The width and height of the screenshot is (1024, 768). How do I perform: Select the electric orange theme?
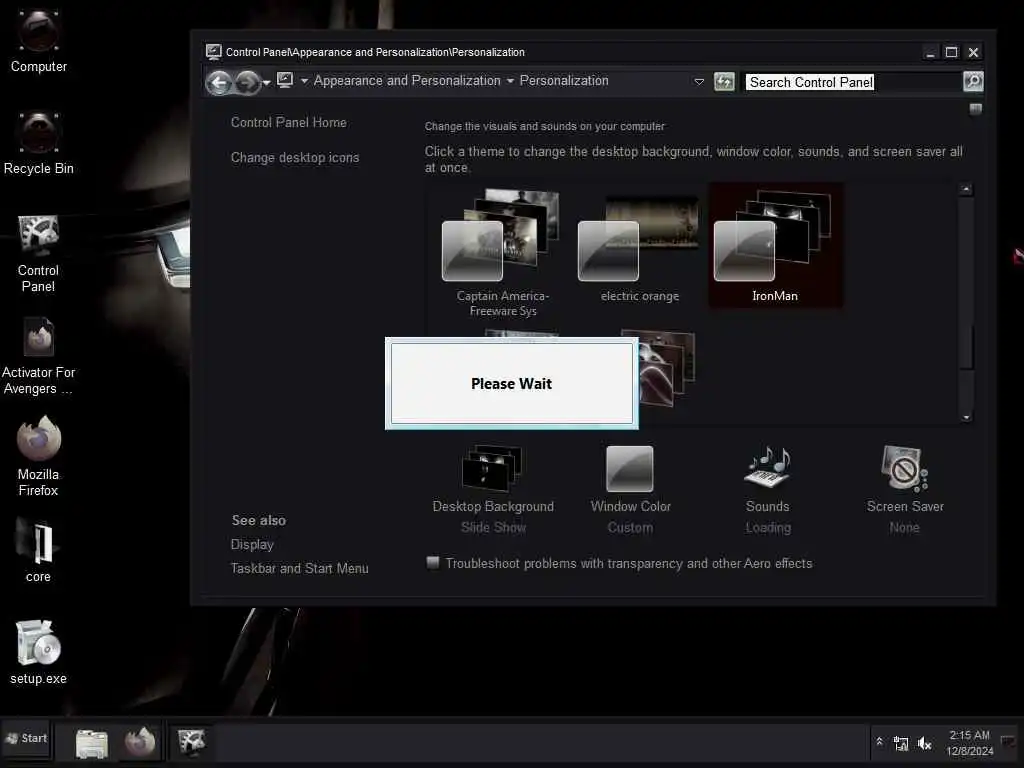tap(639, 248)
